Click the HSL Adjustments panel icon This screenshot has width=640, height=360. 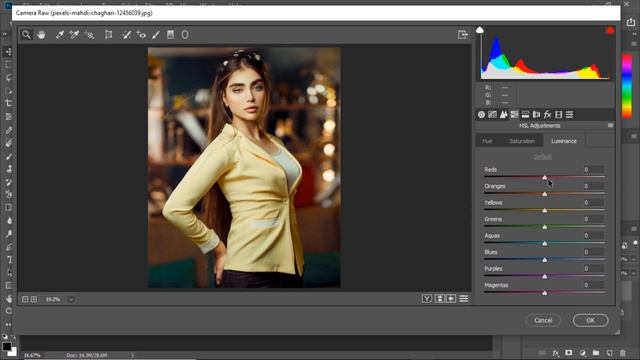[x=515, y=115]
